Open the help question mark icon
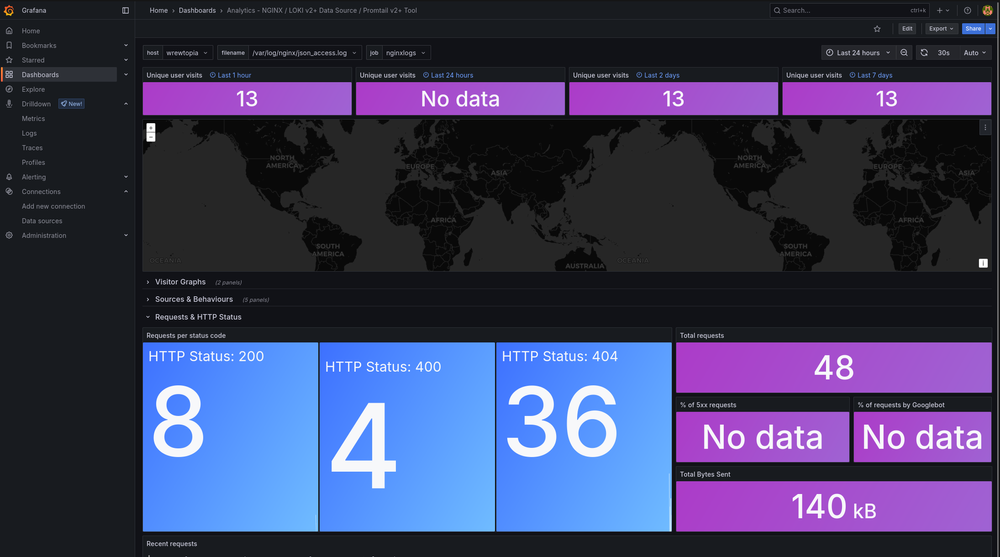The width and height of the screenshot is (1000, 557). (x=967, y=10)
